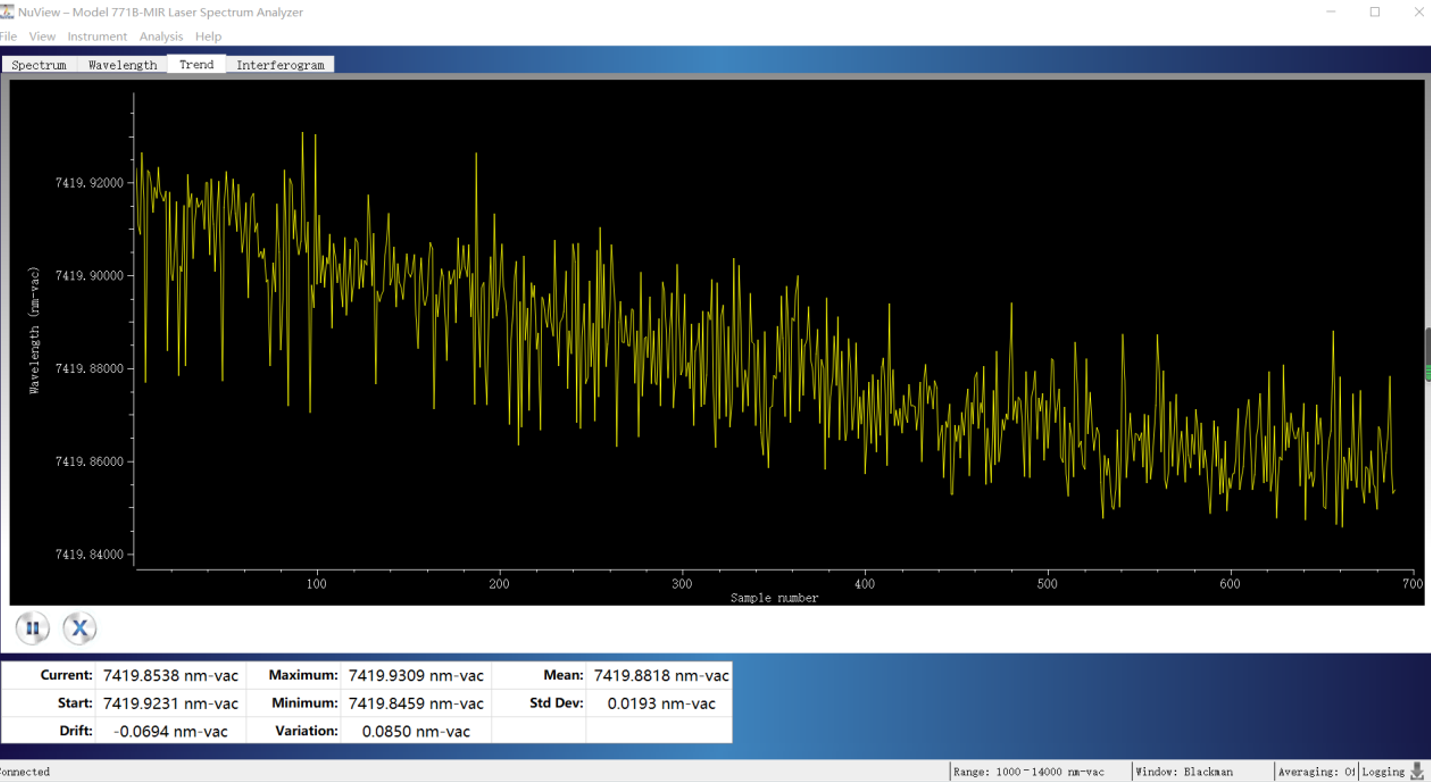The height and width of the screenshot is (782, 1431).
Task: Clear the trend plot with the X button
Action: click(x=80, y=628)
